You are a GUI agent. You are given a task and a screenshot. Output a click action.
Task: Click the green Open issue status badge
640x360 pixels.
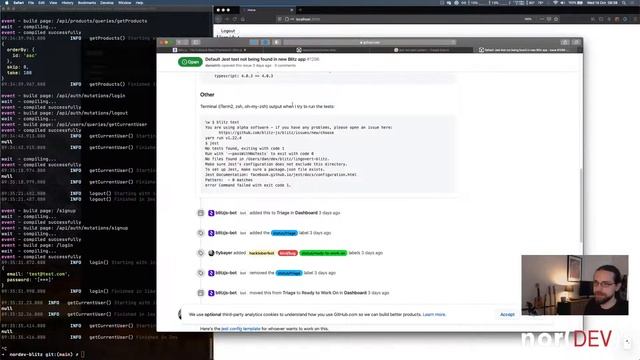(x=190, y=62)
